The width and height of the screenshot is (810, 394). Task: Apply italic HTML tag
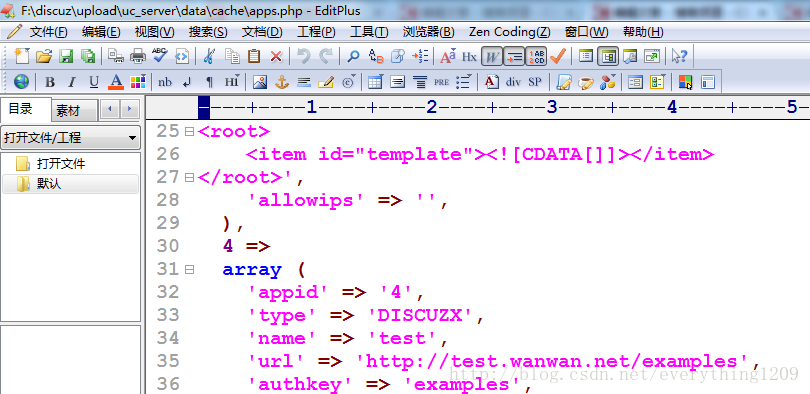72,82
